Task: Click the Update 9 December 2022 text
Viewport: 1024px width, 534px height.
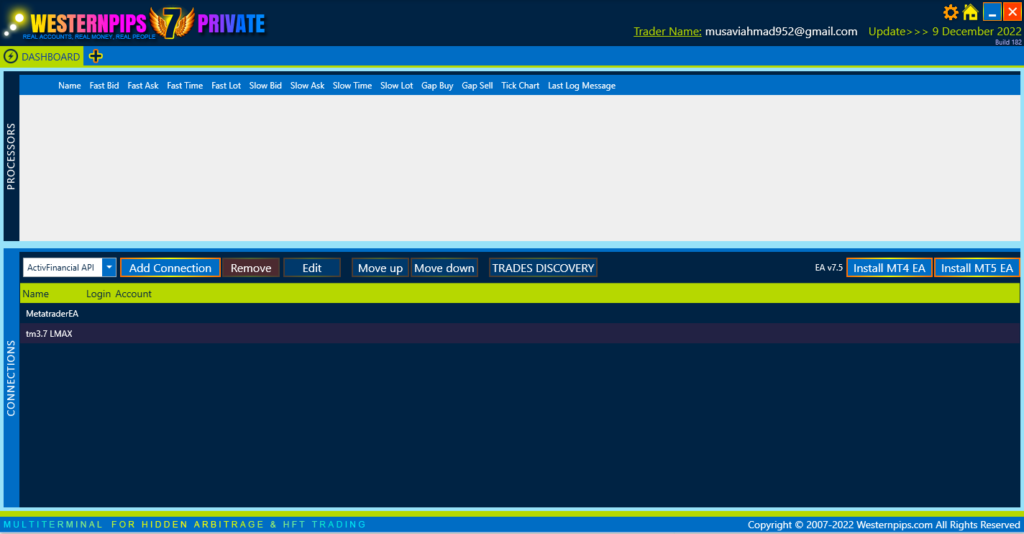Action: 944,31
